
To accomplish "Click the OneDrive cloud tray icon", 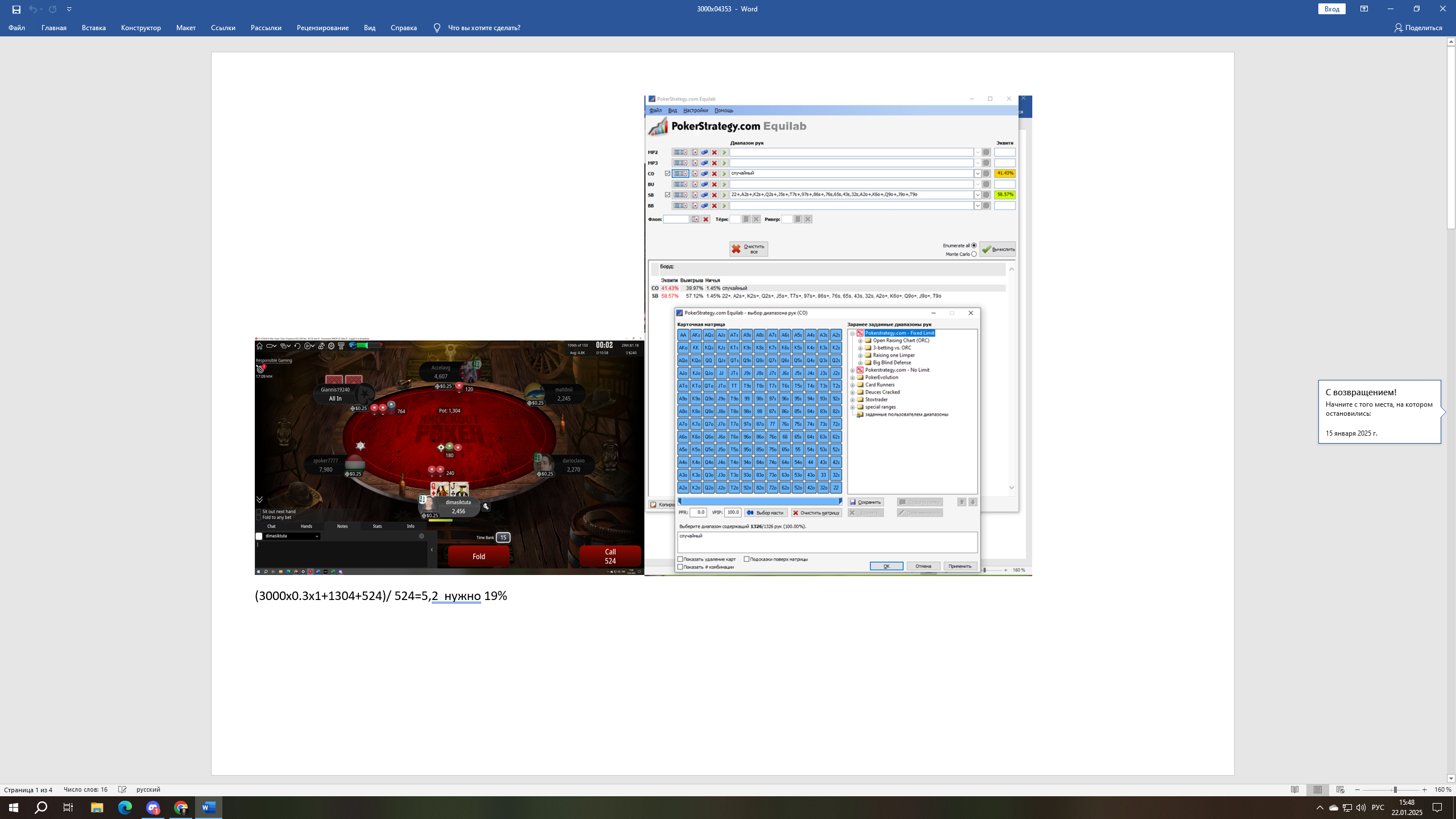I will (1333, 808).
